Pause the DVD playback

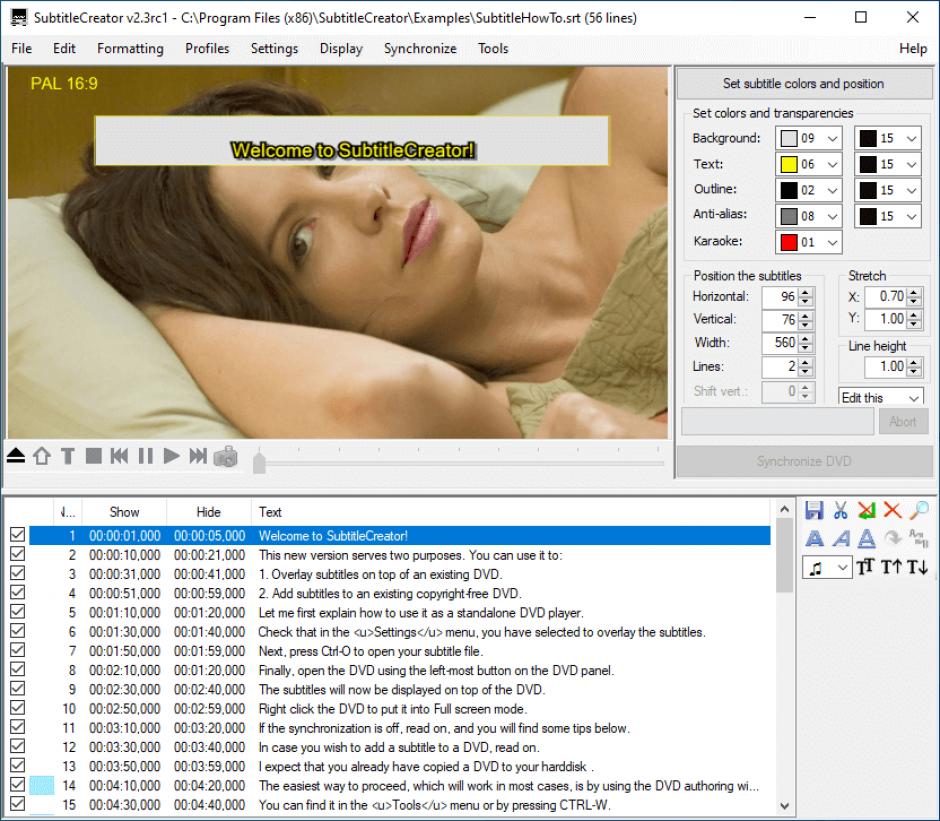click(x=146, y=456)
